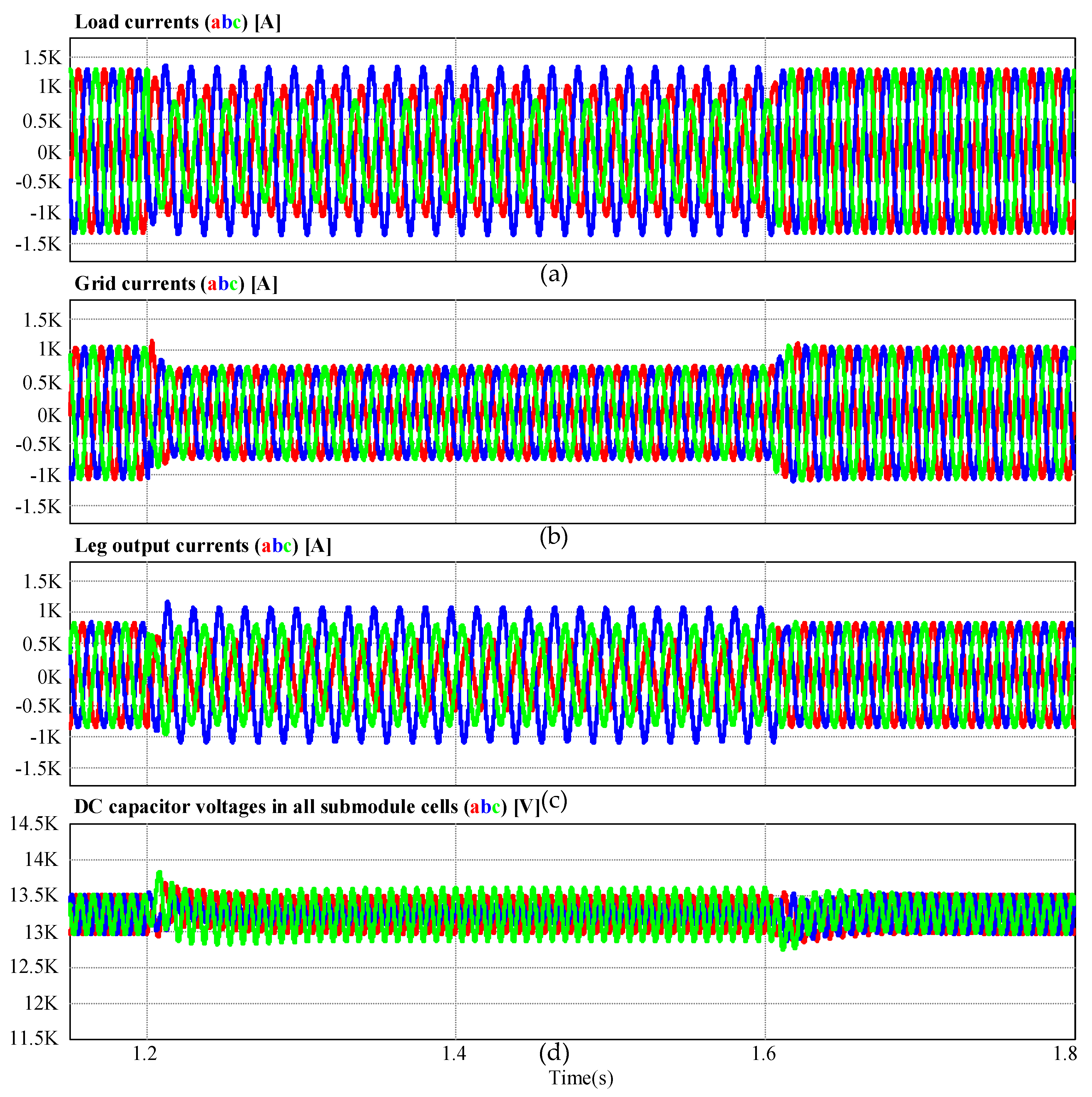Click blue "b" in Grid currents title
The image size is (1092, 1097).
tap(224, 283)
